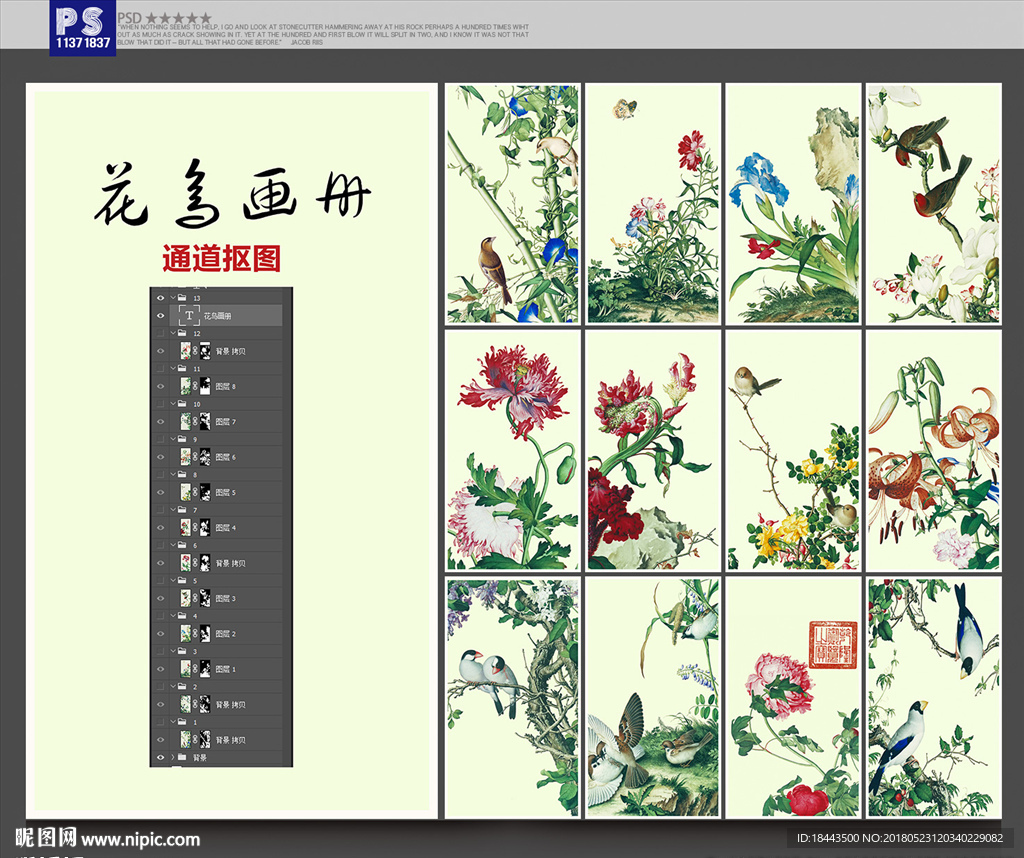
Task: Collapse group 13 using its chevron
Action: coord(174,295)
